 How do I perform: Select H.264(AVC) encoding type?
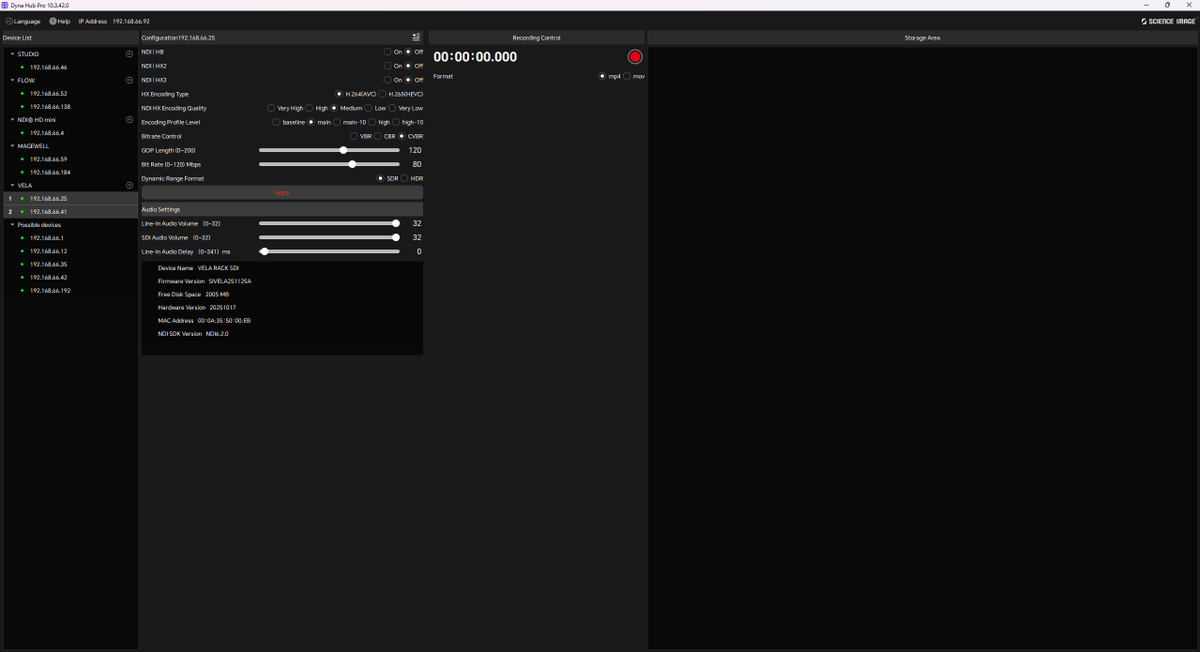(339, 94)
